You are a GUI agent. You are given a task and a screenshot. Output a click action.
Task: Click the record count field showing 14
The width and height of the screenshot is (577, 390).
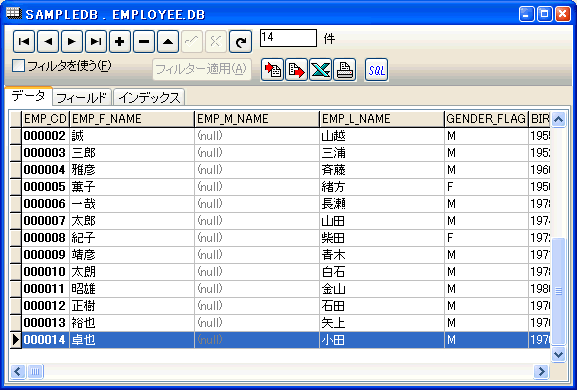[288, 38]
